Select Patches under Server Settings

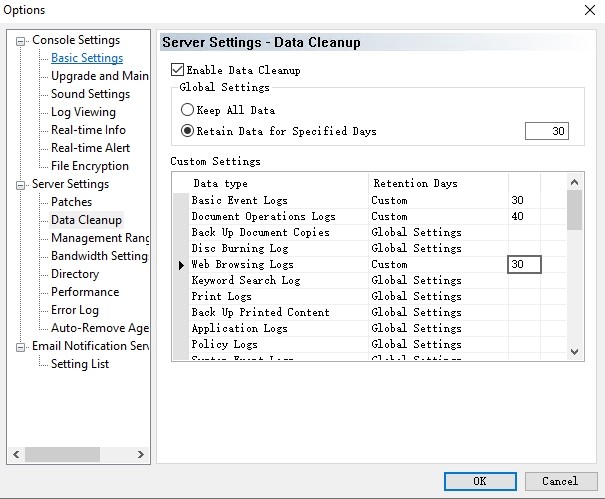[71, 202]
